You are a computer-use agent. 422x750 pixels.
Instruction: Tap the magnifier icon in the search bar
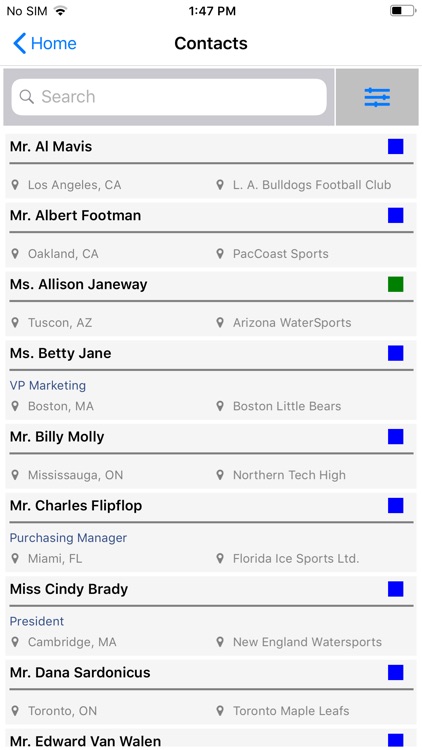tap(27, 97)
